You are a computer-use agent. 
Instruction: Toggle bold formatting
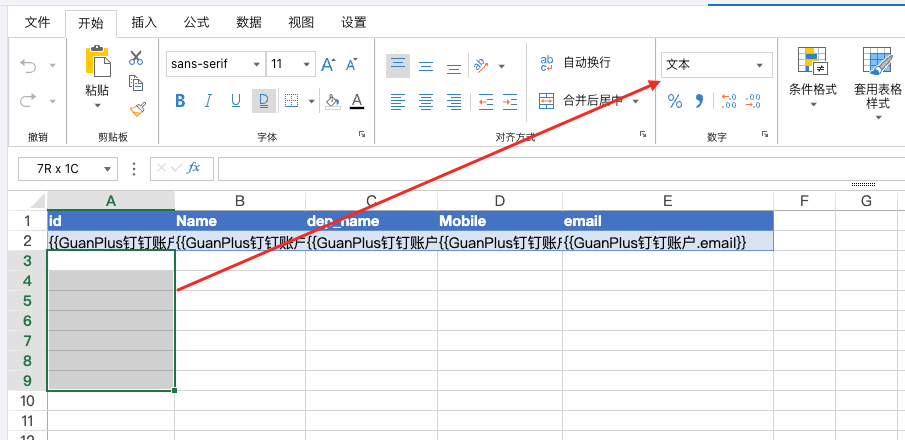click(180, 102)
